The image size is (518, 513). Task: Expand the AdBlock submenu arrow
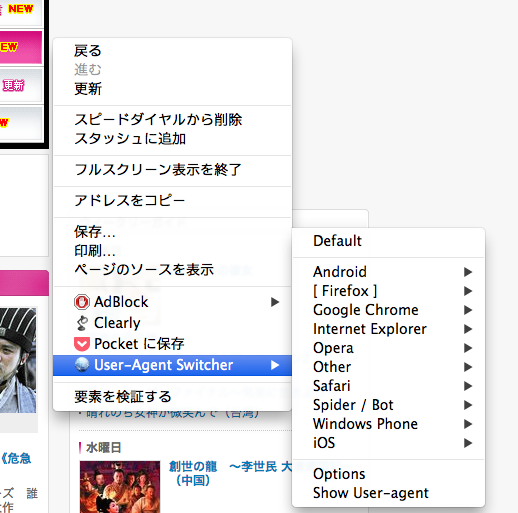tap(275, 302)
